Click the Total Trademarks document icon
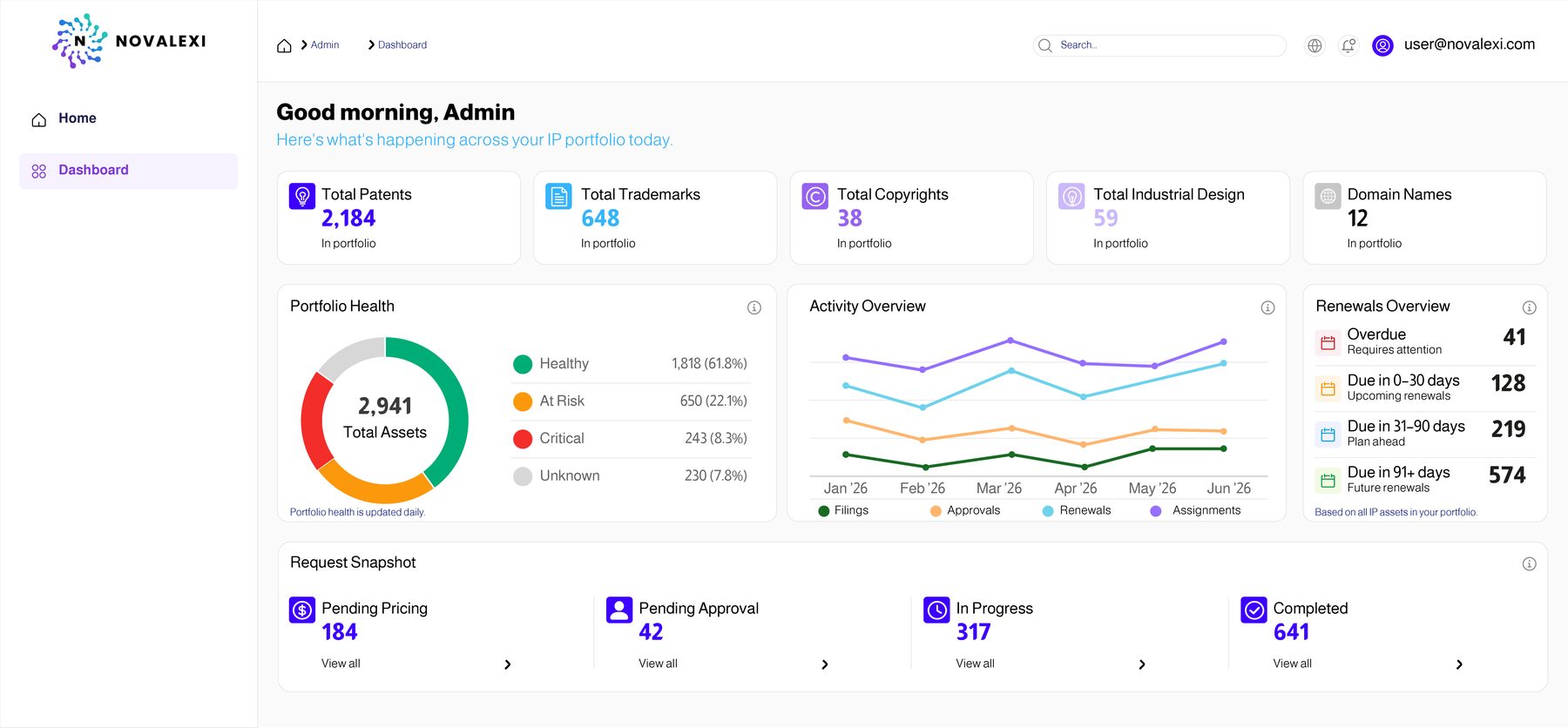Screen dimensions: 1568x728 [x=558, y=196]
